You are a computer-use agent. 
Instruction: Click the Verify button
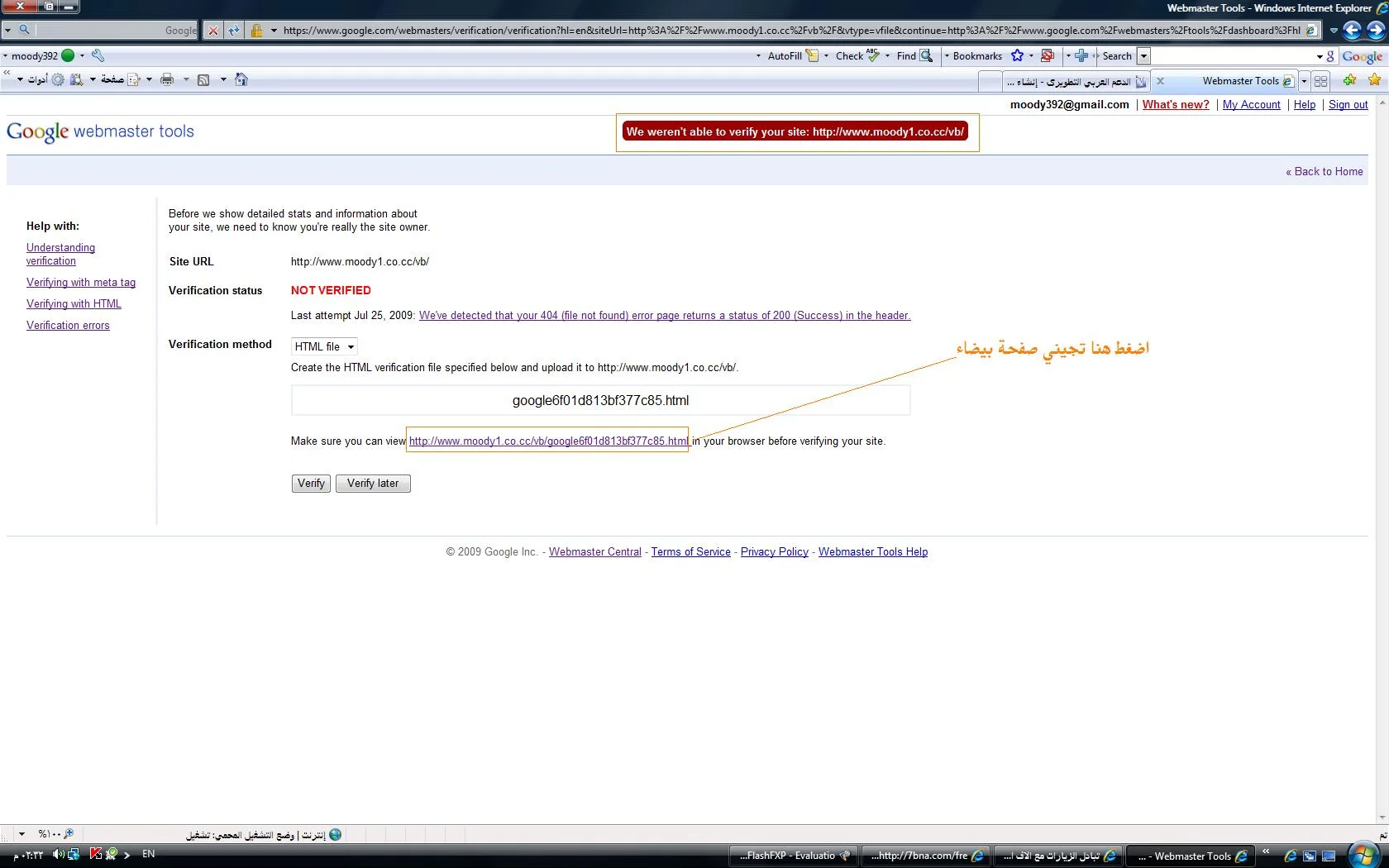pos(311,484)
